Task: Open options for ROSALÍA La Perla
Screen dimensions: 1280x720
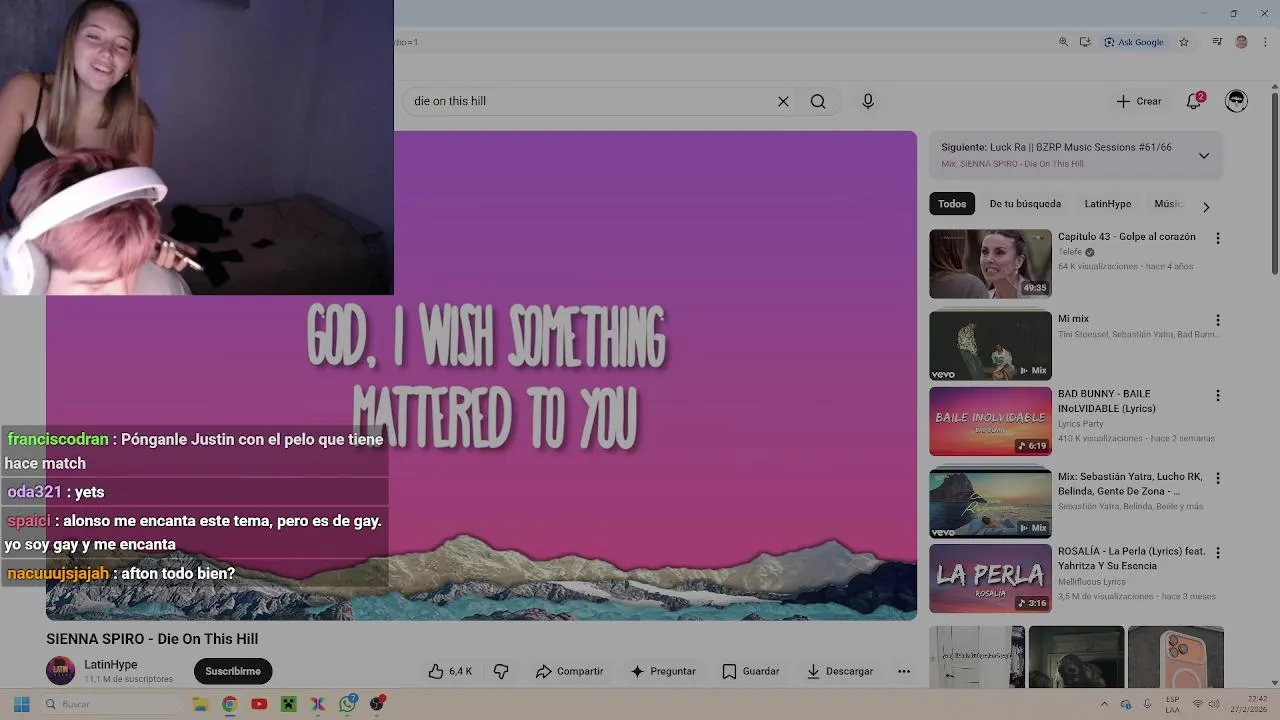Action: pyautogui.click(x=1218, y=552)
